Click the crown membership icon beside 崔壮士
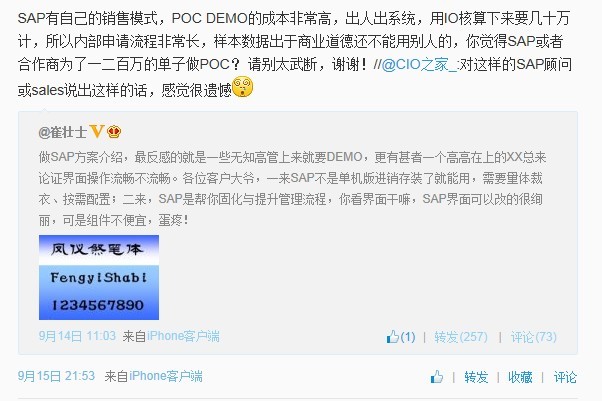602x401 pixels. pos(114,132)
